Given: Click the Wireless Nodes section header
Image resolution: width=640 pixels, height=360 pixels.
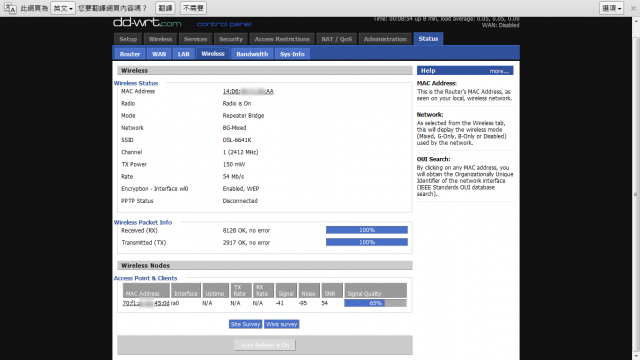Looking at the screenshot, I should 264,265.
